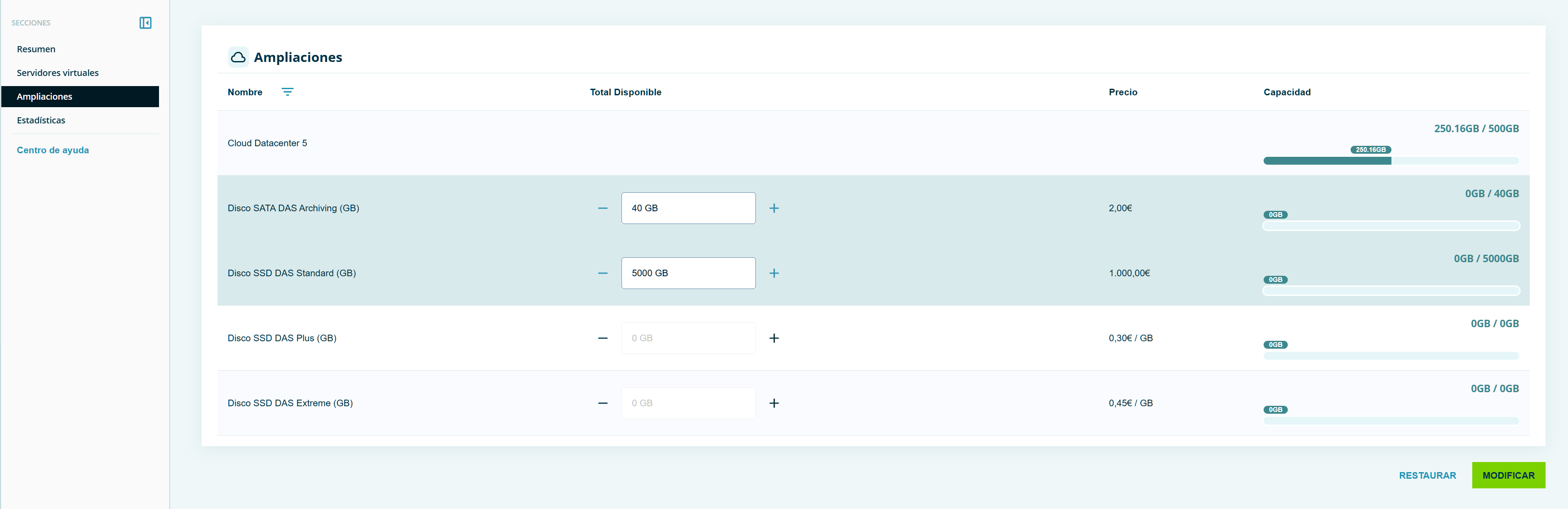Collapse the Secciones sidebar panel icon
The image size is (1568, 509).
click(145, 22)
